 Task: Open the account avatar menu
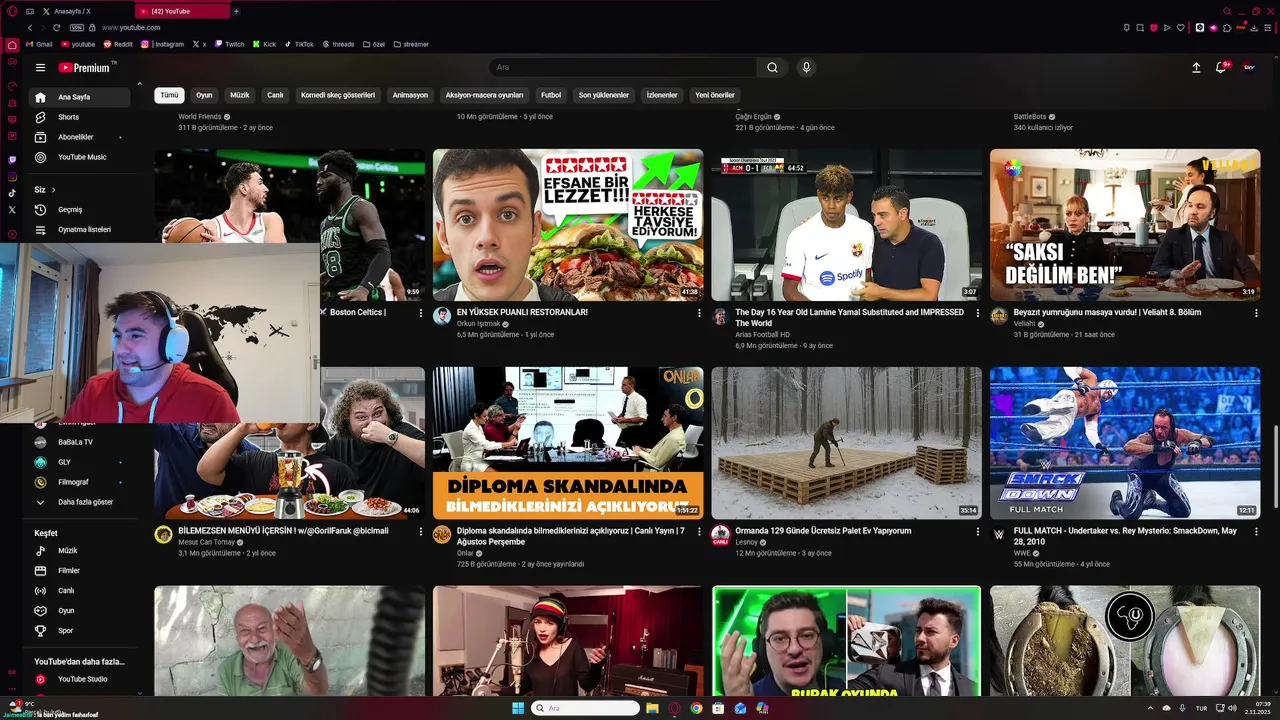[1249, 67]
